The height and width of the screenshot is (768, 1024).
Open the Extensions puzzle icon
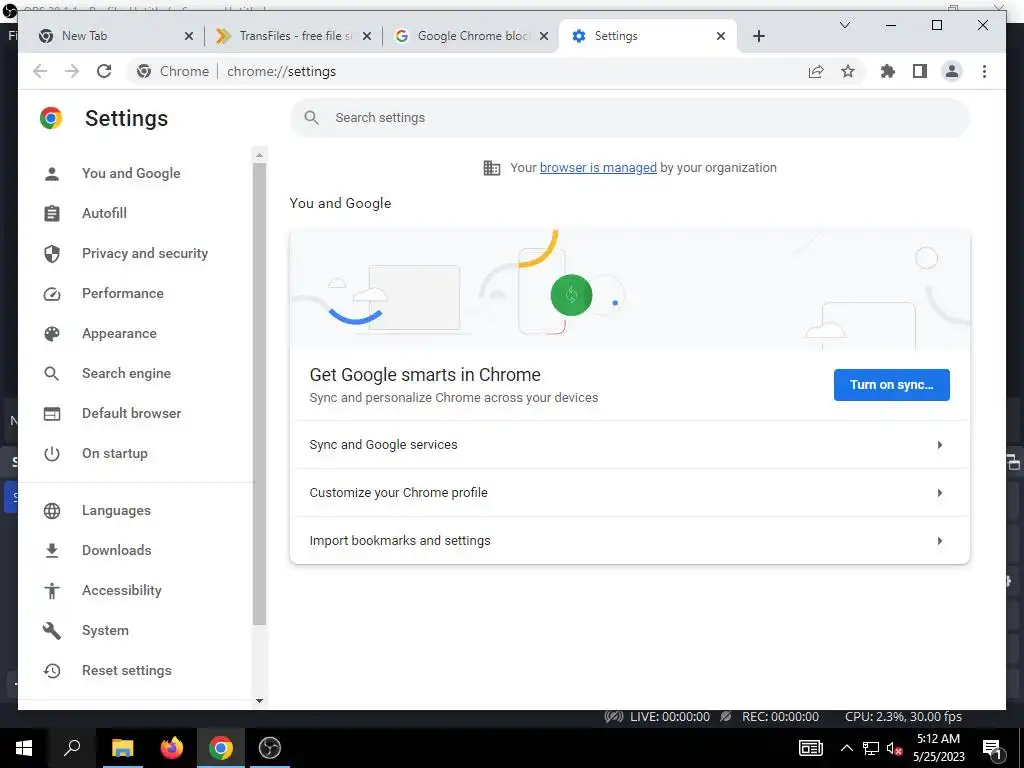[888, 71]
